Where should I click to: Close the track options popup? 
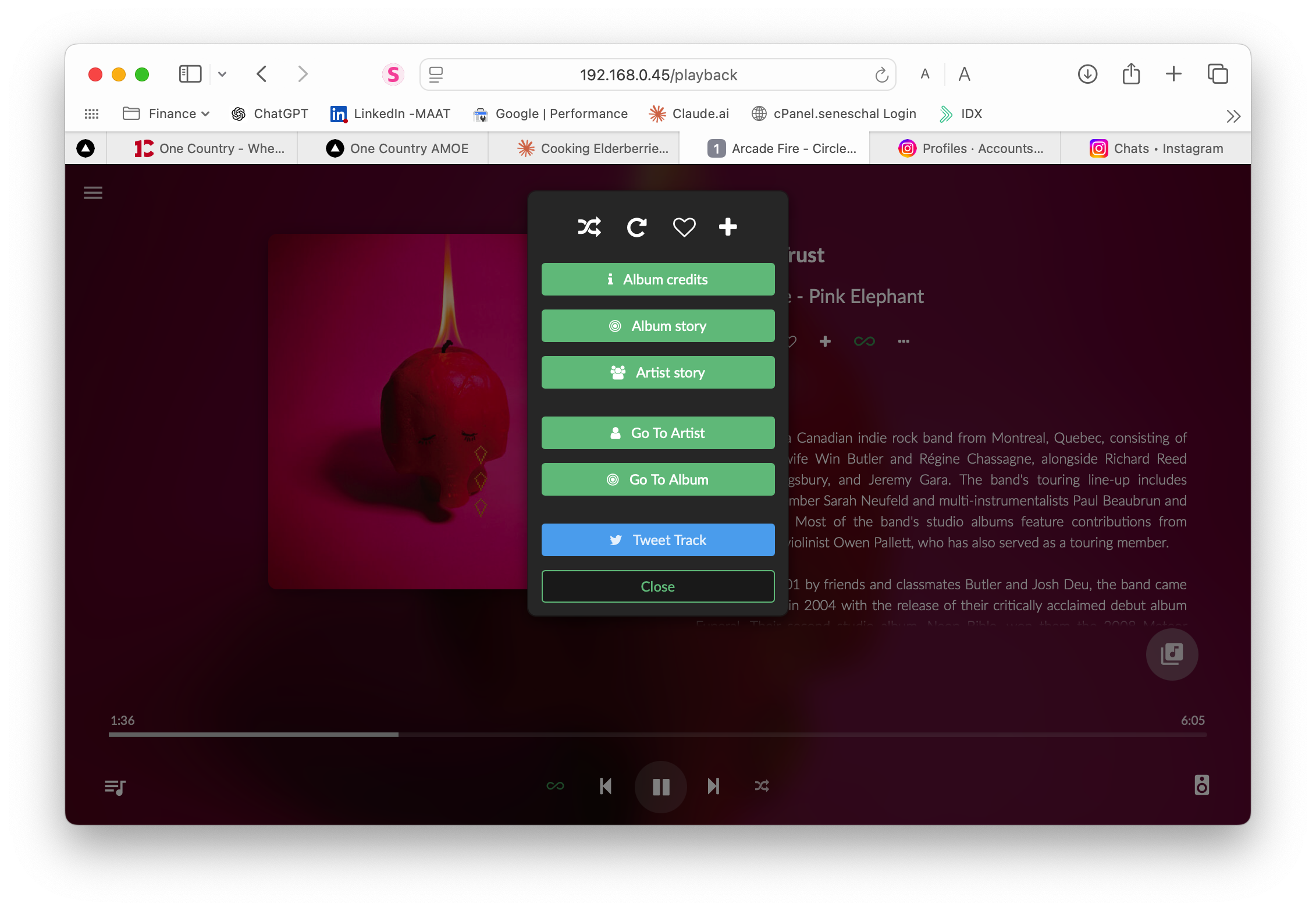click(658, 586)
